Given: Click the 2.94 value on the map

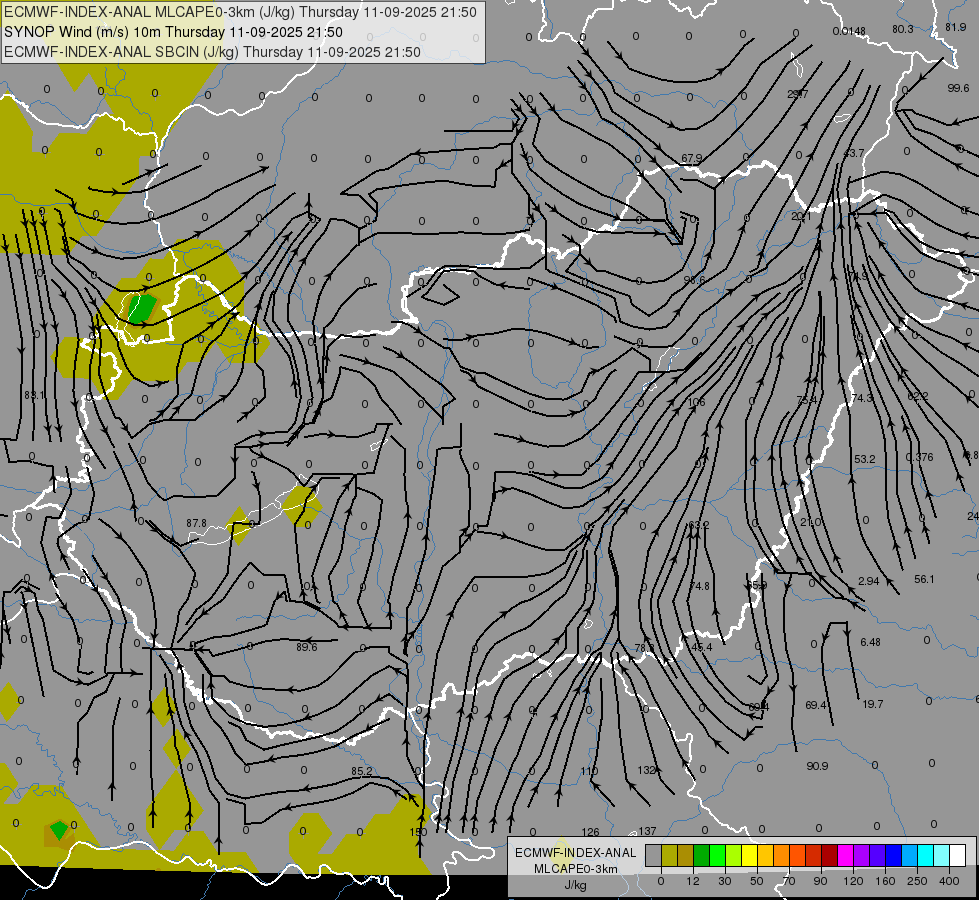Looking at the screenshot, I should point(868,581).
